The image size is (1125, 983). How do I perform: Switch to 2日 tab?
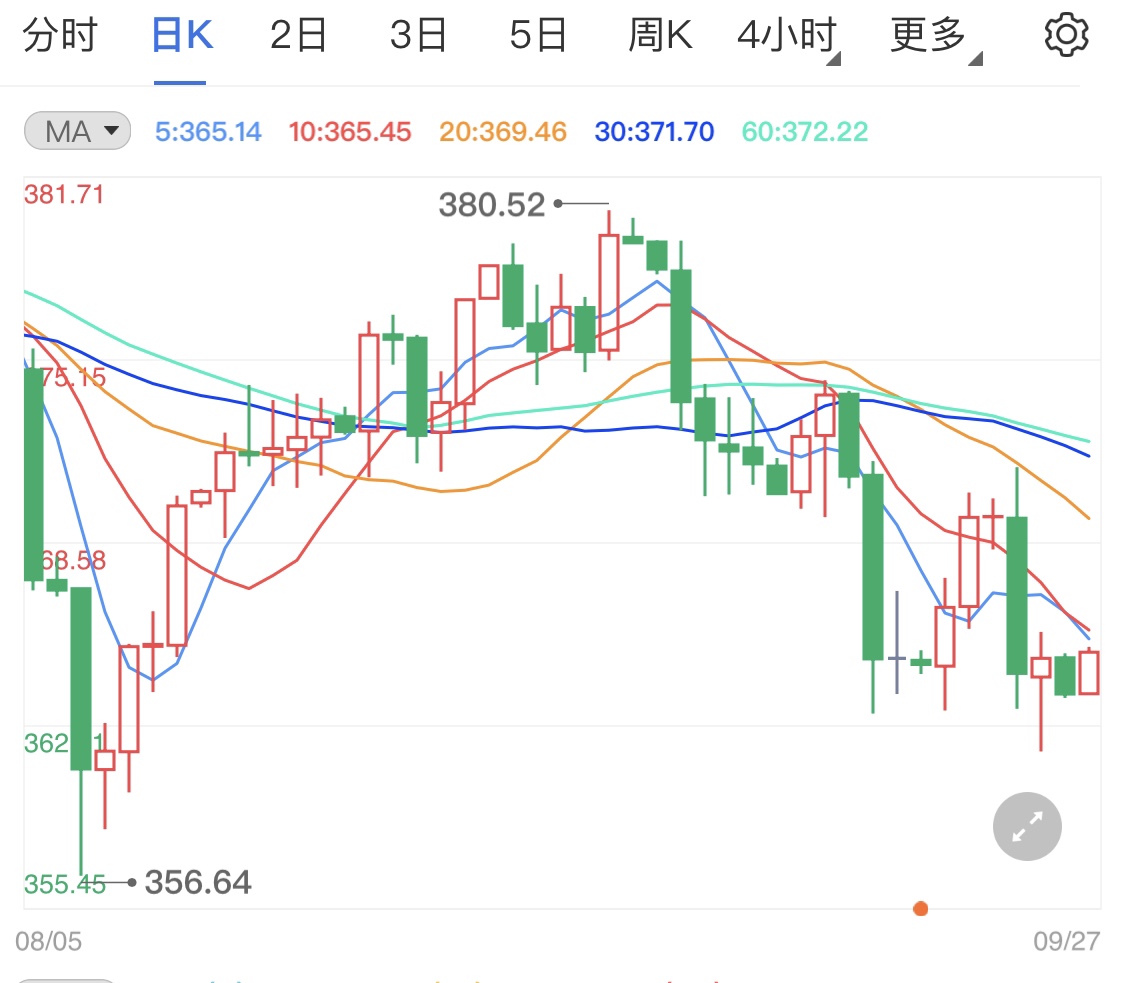[298, 34]
